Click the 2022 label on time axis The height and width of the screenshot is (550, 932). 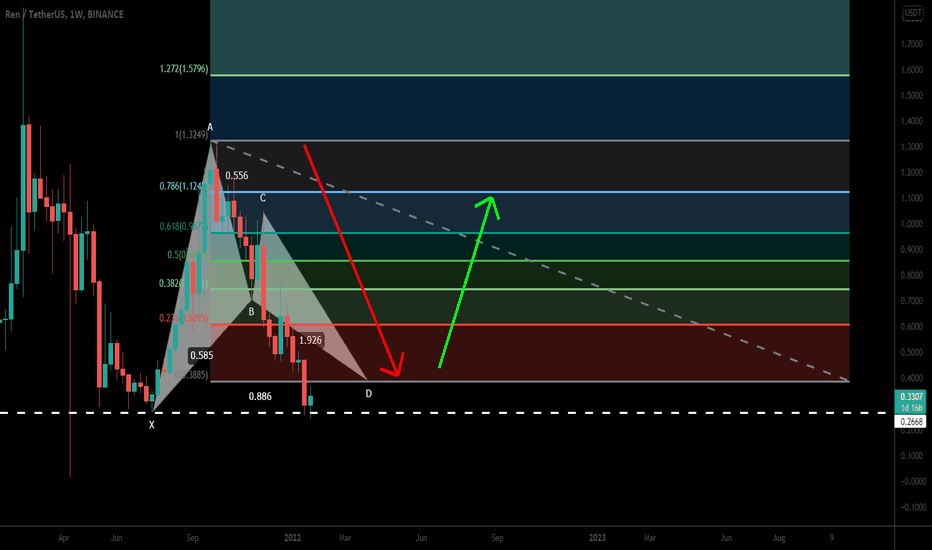click(x=292, y=538)
